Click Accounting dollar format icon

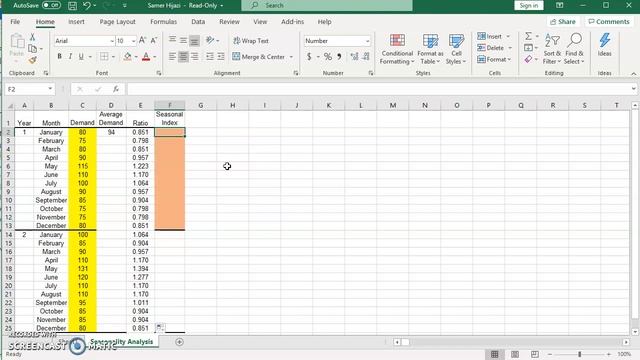tap(309, 57)
